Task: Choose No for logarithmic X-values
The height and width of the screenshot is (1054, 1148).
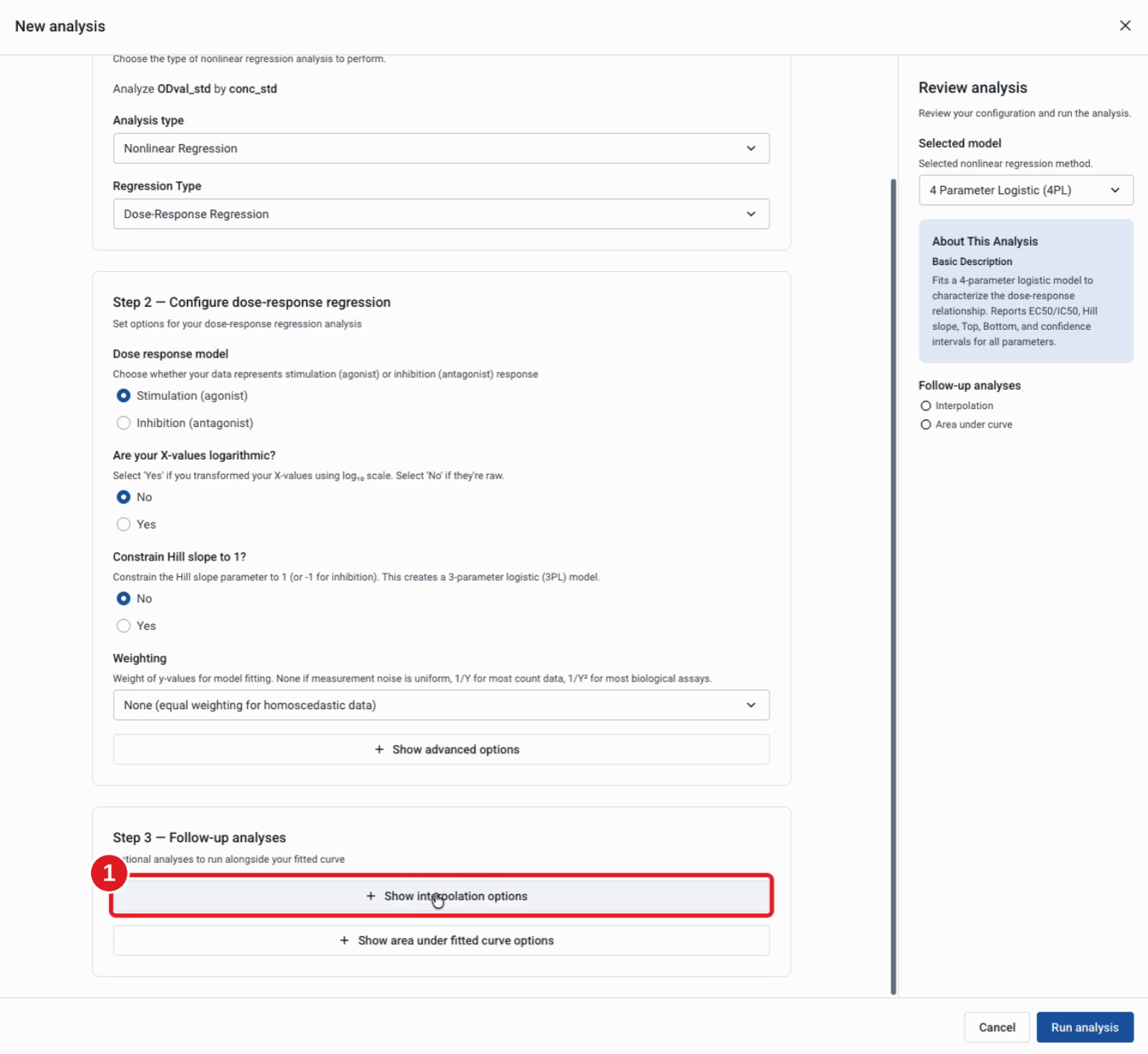Action: 124,497
